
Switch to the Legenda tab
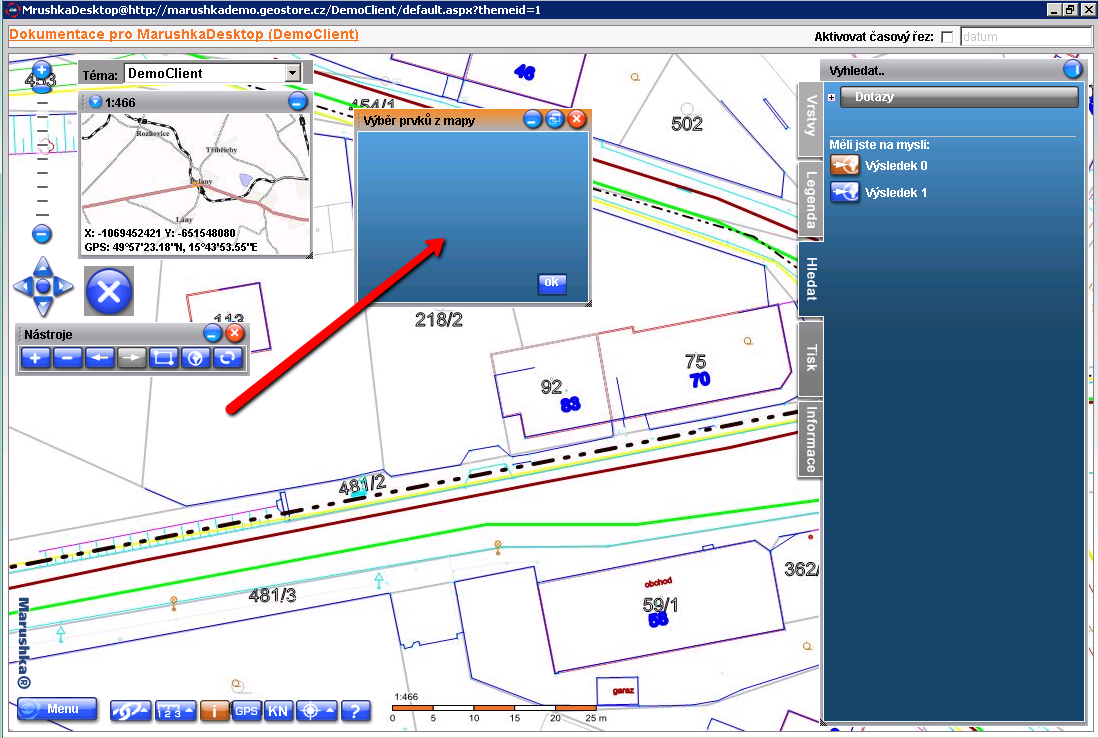(x=810, y=198)
